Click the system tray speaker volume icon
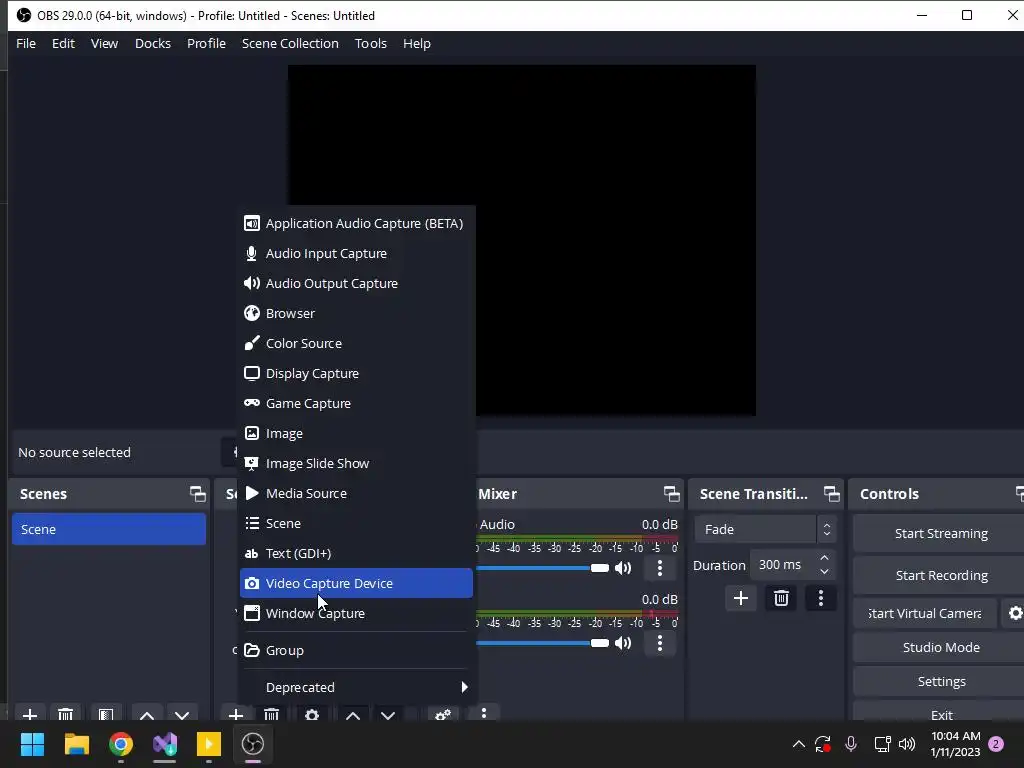 (x=907, y=744)
